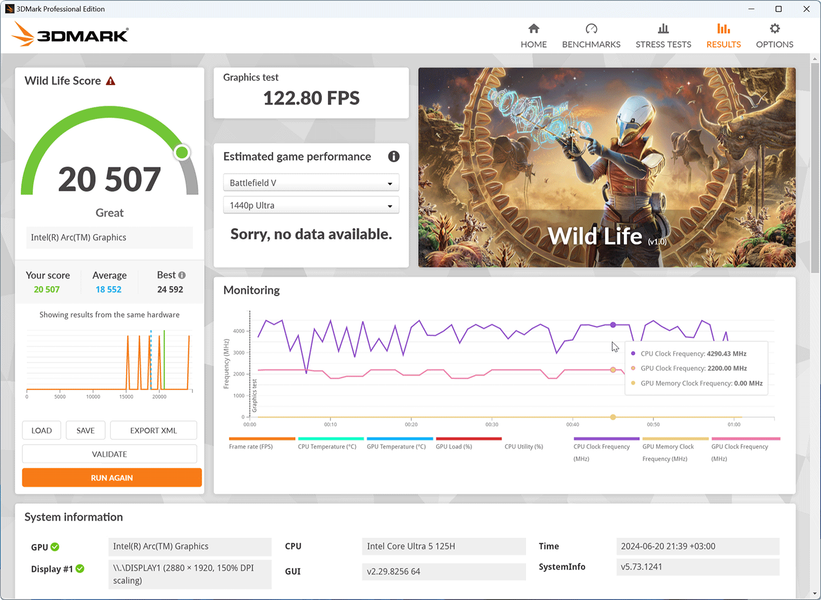The width and height of the screenshot is (821, 600).
Task: Toggle CPU Temperature graph series
Action: (x=330, y=443)
